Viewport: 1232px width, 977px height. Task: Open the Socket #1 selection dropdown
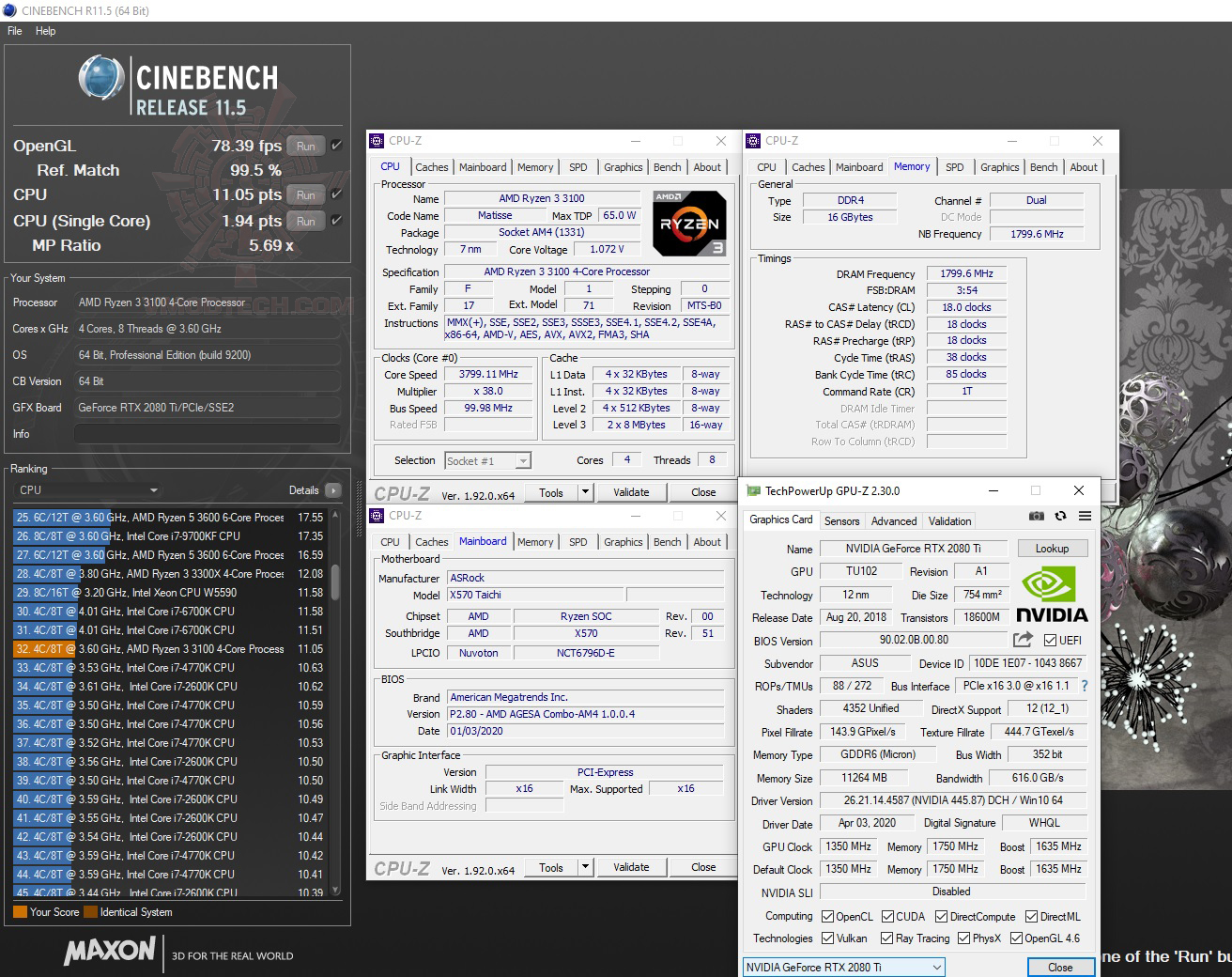point(487,460)
